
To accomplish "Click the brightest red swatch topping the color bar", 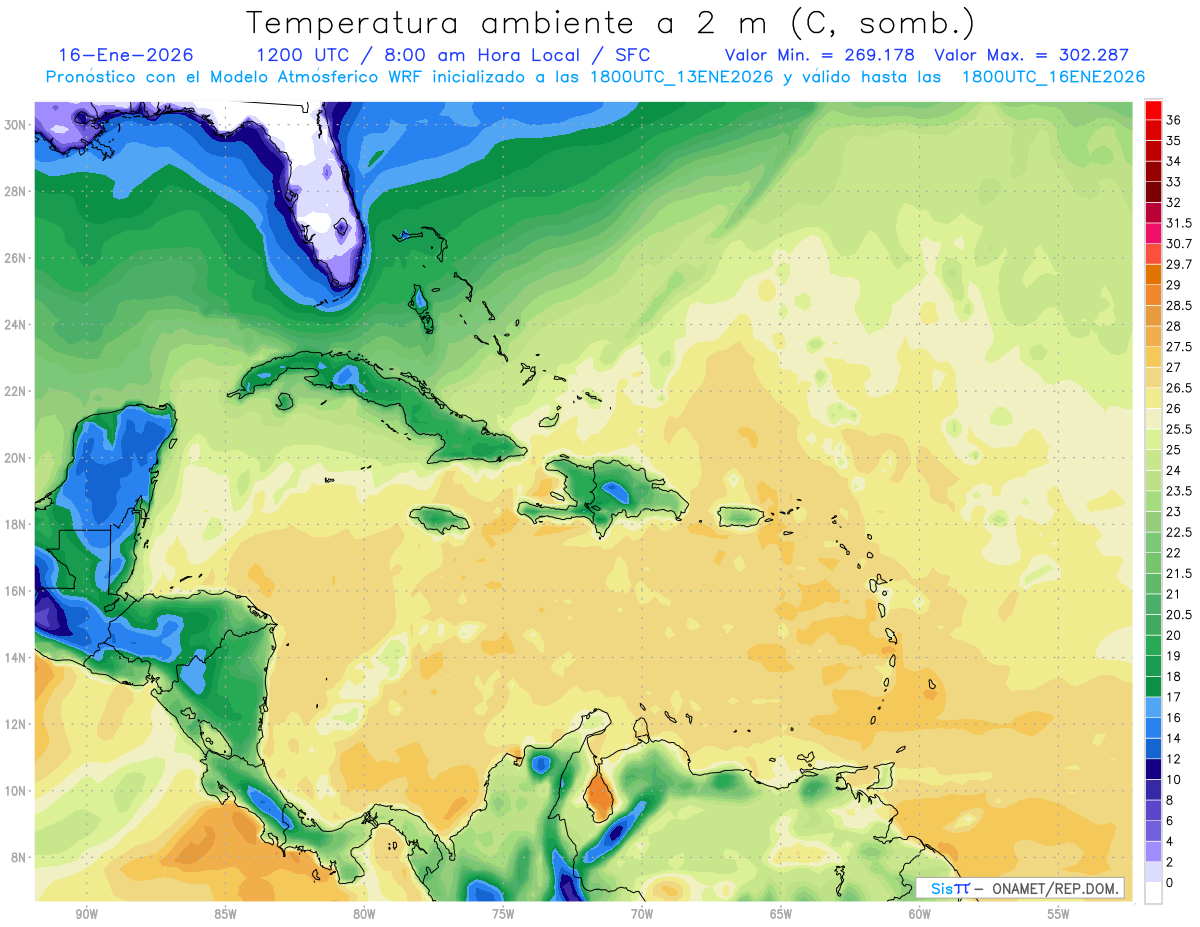I will 1153,111.
